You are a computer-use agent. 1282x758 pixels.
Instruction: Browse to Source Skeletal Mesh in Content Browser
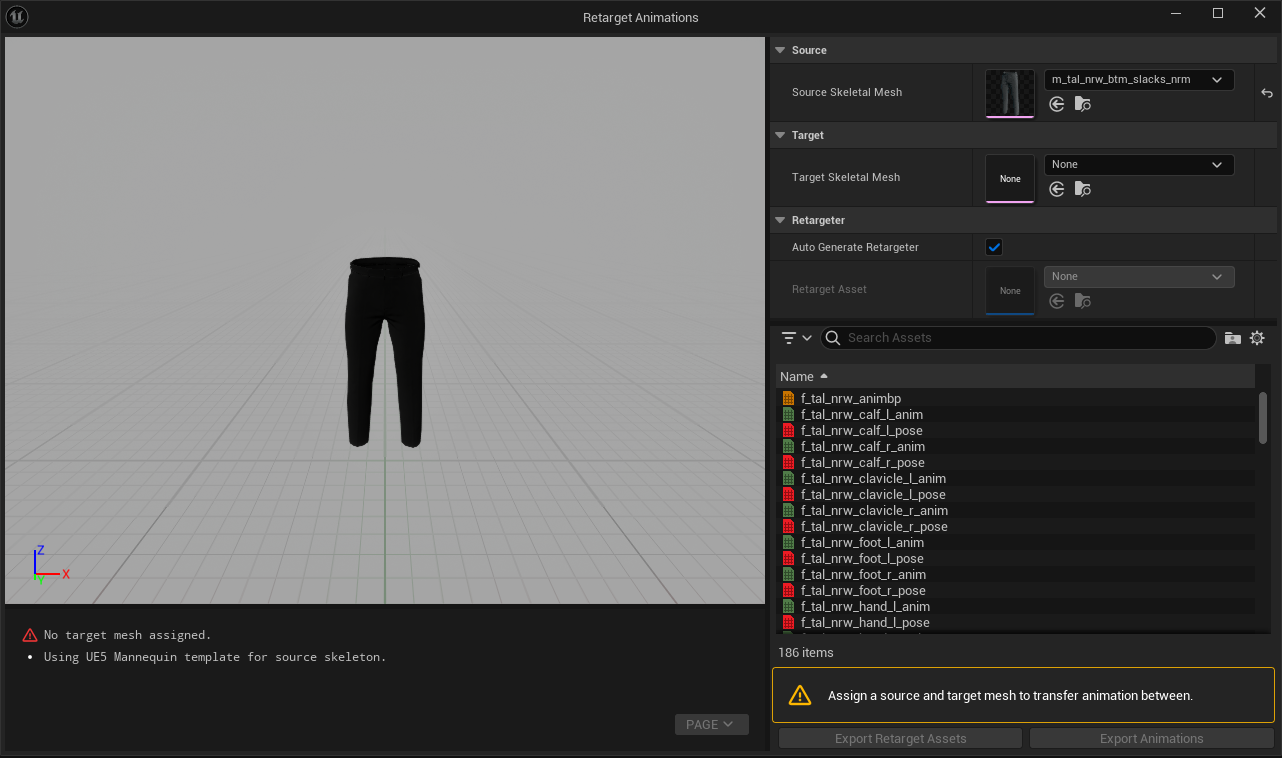(x=1083, y=104)
